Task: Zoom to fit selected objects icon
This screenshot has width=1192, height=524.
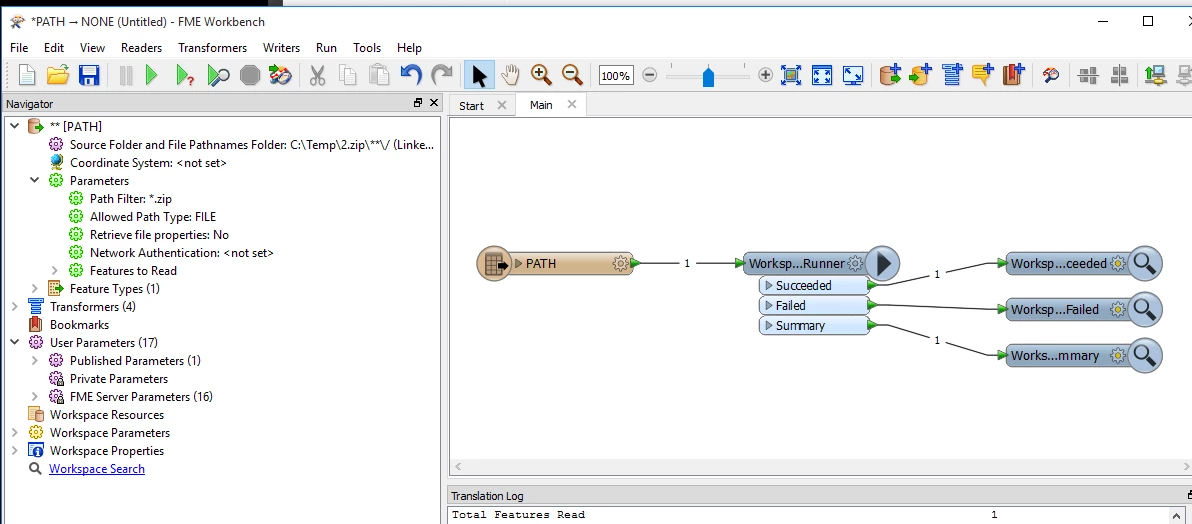Action: pyautogui.click(x=791, y=75)
